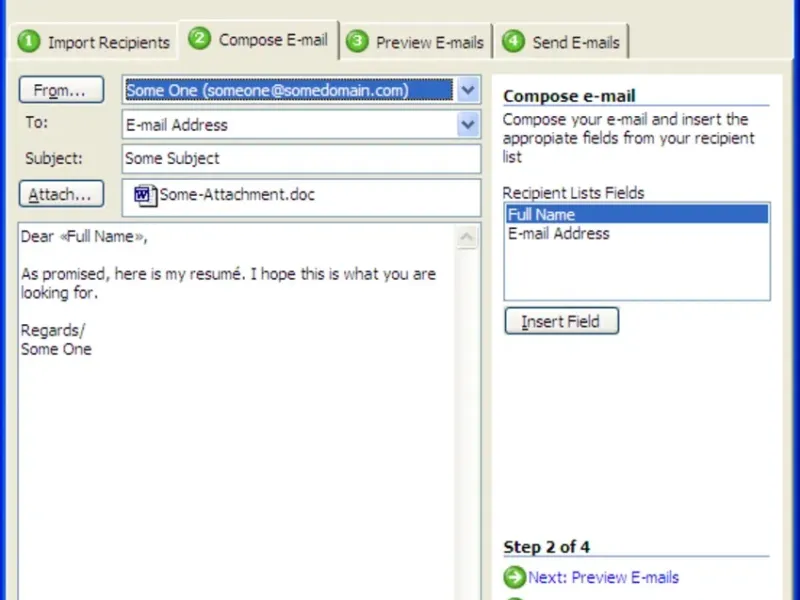This screenshot has height=600, width=800.
Task: Click the green number 3 step icon
Action: [357, 41]
